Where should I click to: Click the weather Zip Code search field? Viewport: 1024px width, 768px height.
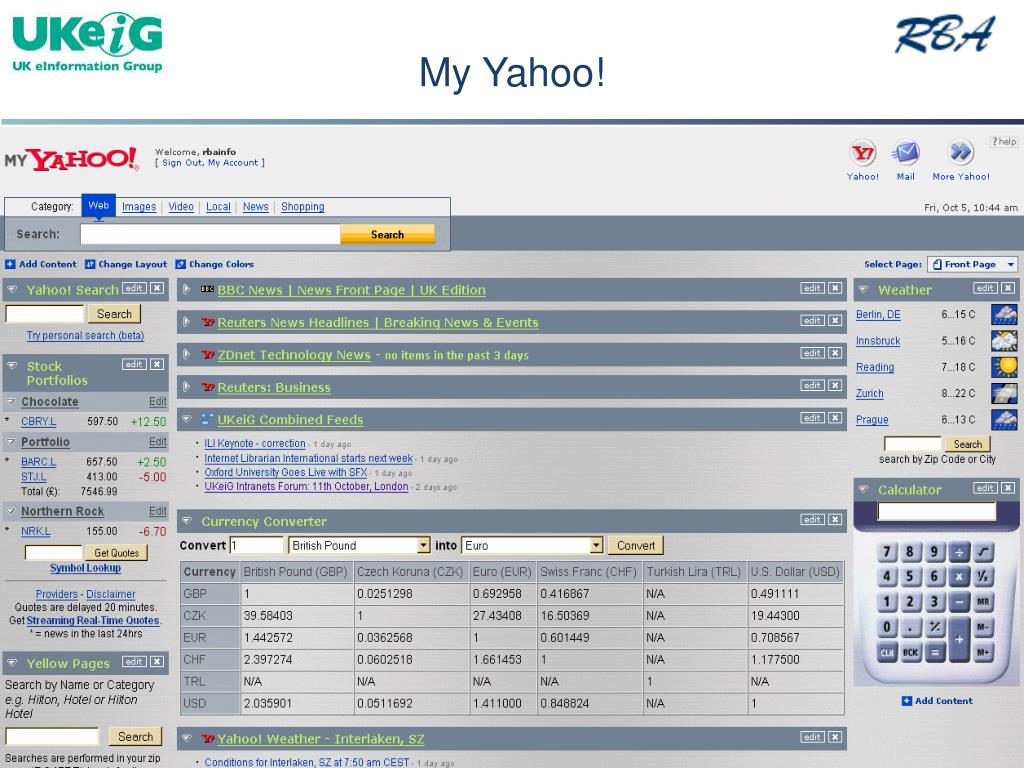pos(912,444)
